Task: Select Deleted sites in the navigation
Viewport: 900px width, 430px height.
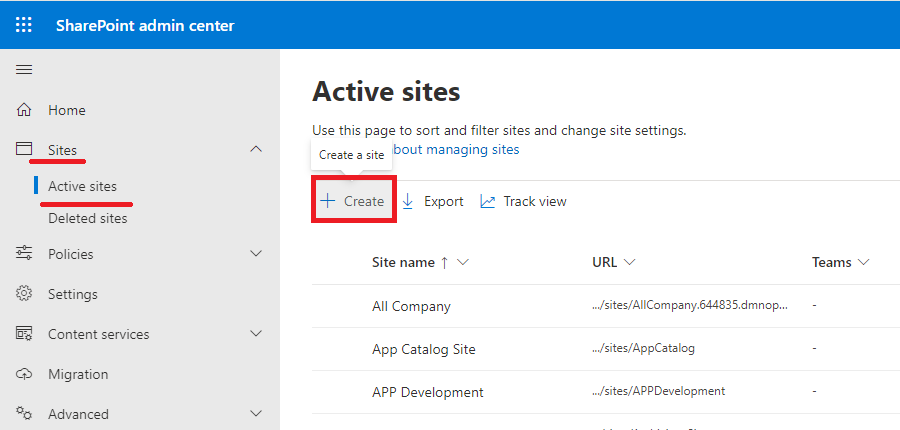Action: pyautogui.click(x=88, y=219)
